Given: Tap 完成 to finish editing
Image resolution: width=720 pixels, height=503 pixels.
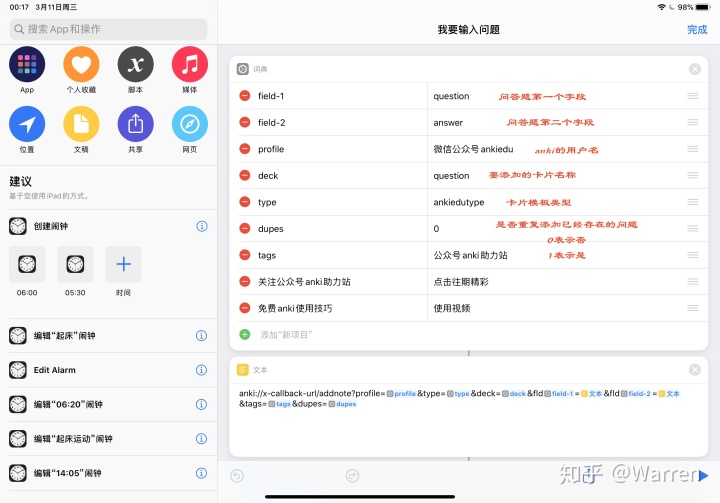Looking at the screenshot, I should (697, 30).
